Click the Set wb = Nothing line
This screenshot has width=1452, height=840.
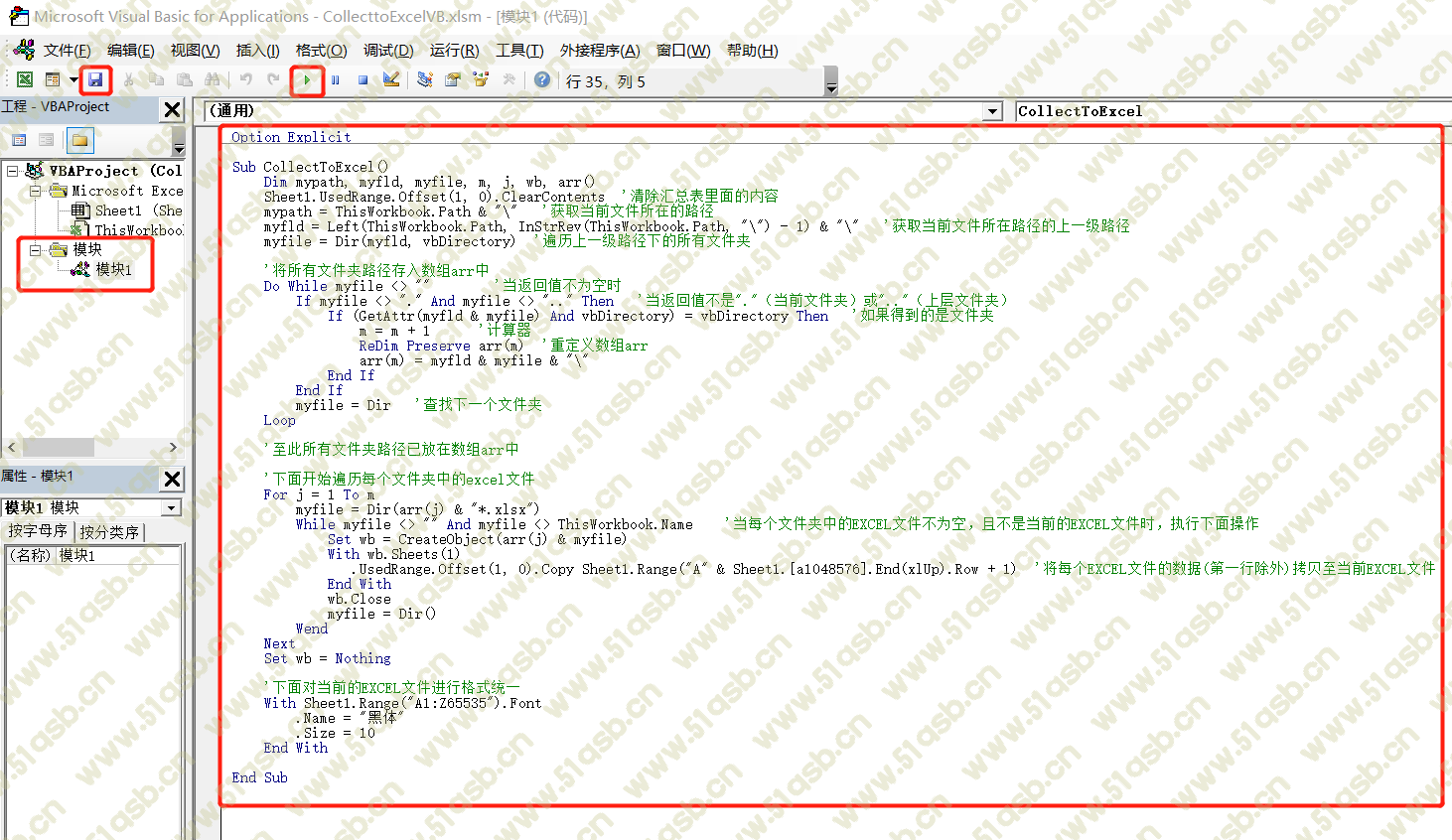point(327,658)
